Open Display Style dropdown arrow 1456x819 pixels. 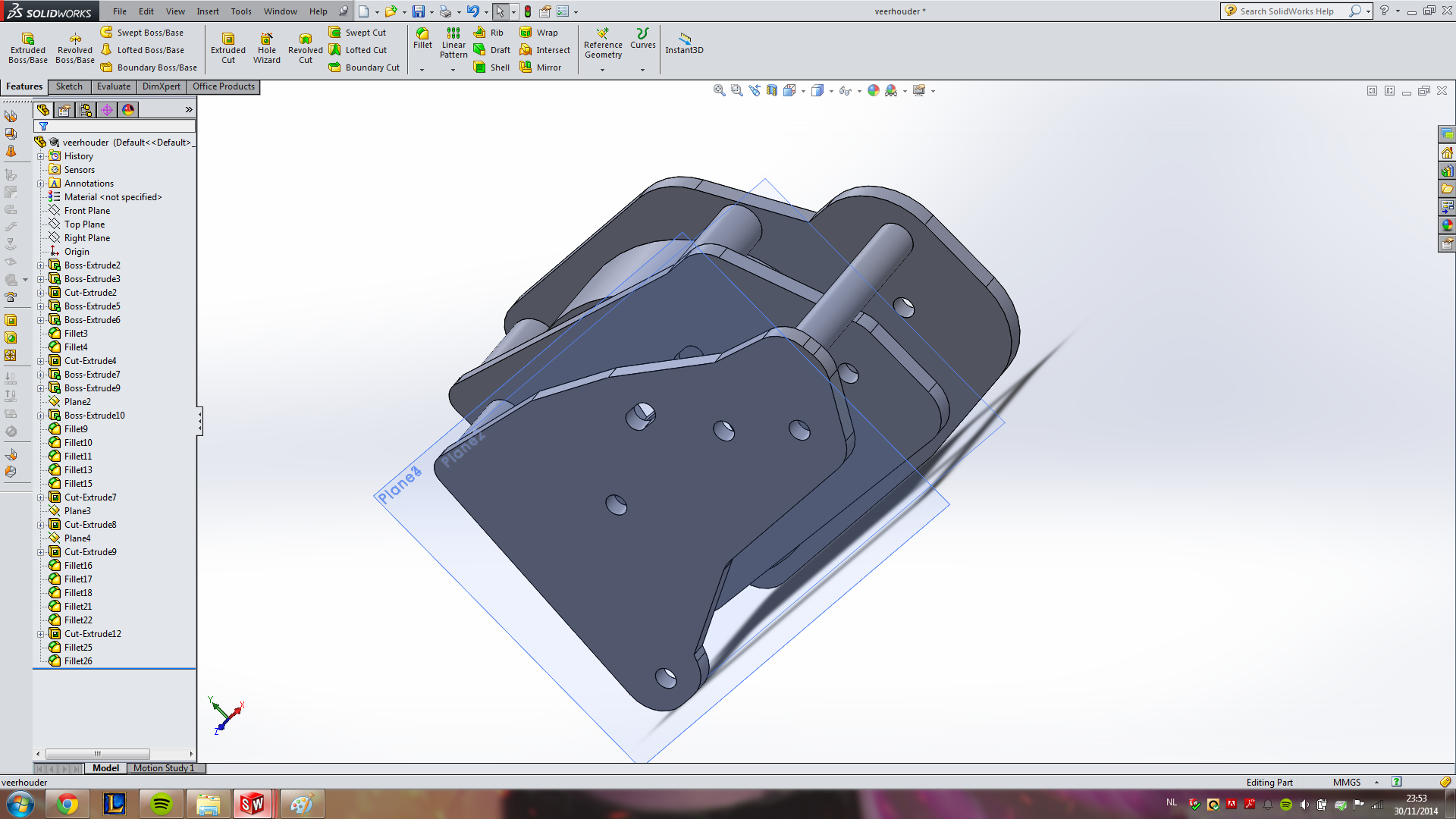coord(831,91)
